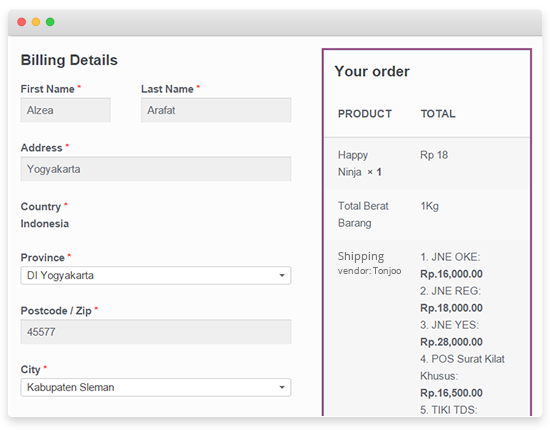
Task: Choose JNE OKE shipping option
Action: (x=451, y=266)
